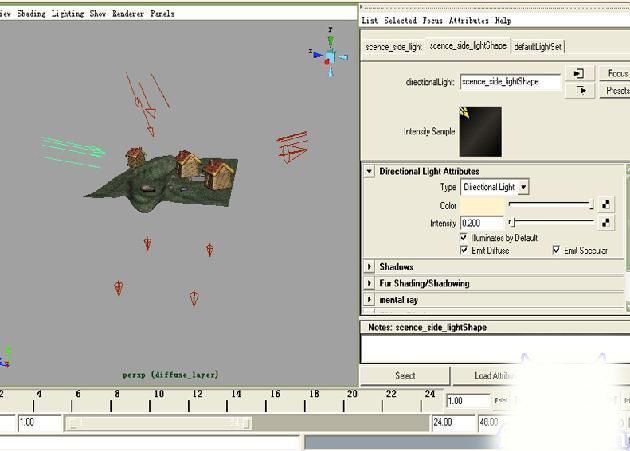Click the map button next to Intensity
Image resolution: width=630 pixels, height=451 pixels.
coord(606,222)
